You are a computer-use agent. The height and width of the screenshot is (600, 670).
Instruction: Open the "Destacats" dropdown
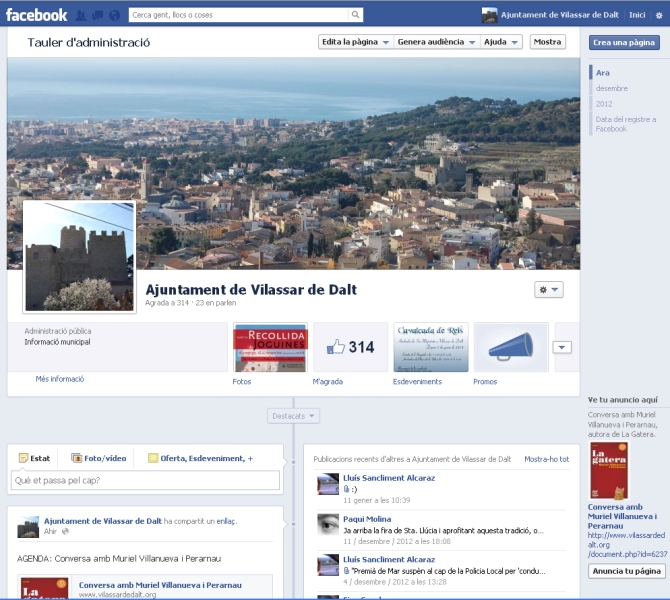click(x=294, y=416)
